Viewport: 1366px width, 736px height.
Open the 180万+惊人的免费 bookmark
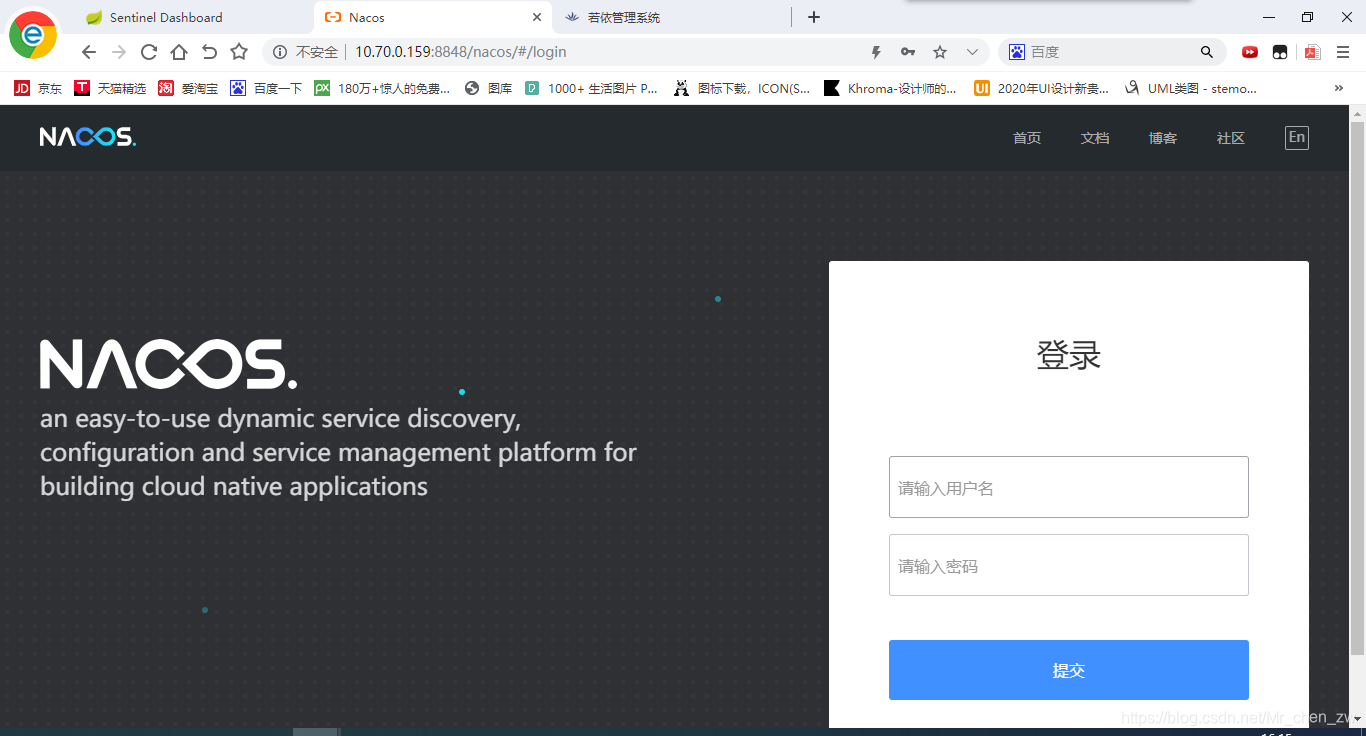[x=382, y=88]
